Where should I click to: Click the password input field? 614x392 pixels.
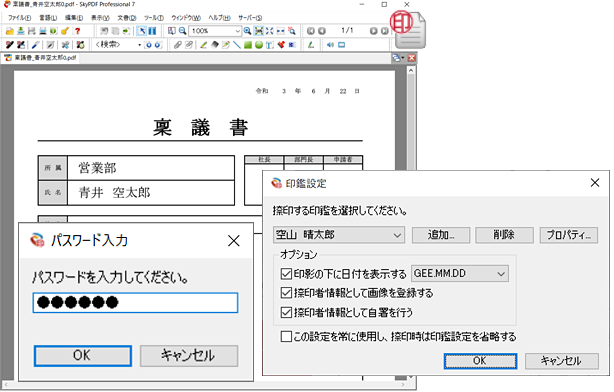coord(135,302)
